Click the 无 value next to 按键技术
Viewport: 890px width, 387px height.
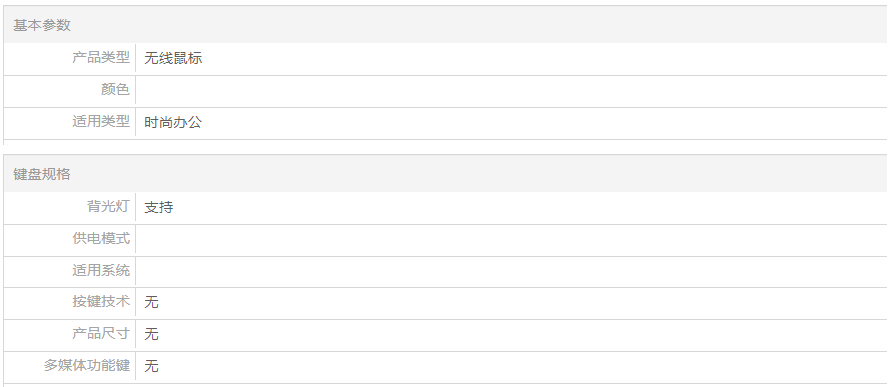coord(151,302)
